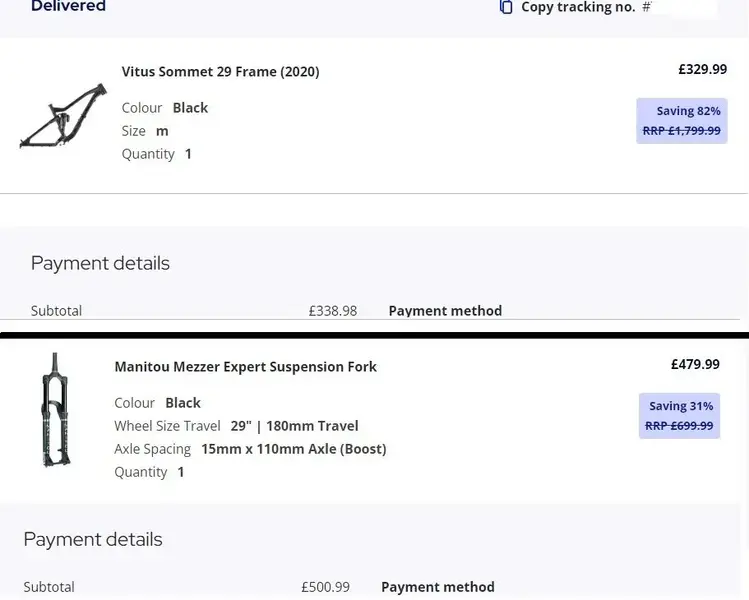
Task: Click the £479.99 fork price
Action: pyautogui.click(x=695, y=364)
